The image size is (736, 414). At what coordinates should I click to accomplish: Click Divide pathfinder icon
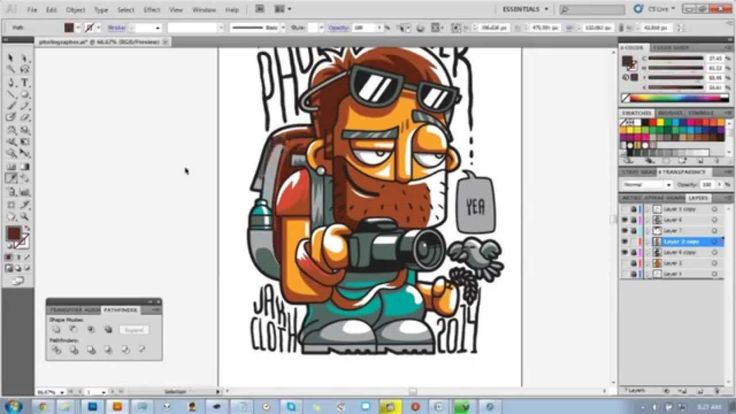click(56, 350)
